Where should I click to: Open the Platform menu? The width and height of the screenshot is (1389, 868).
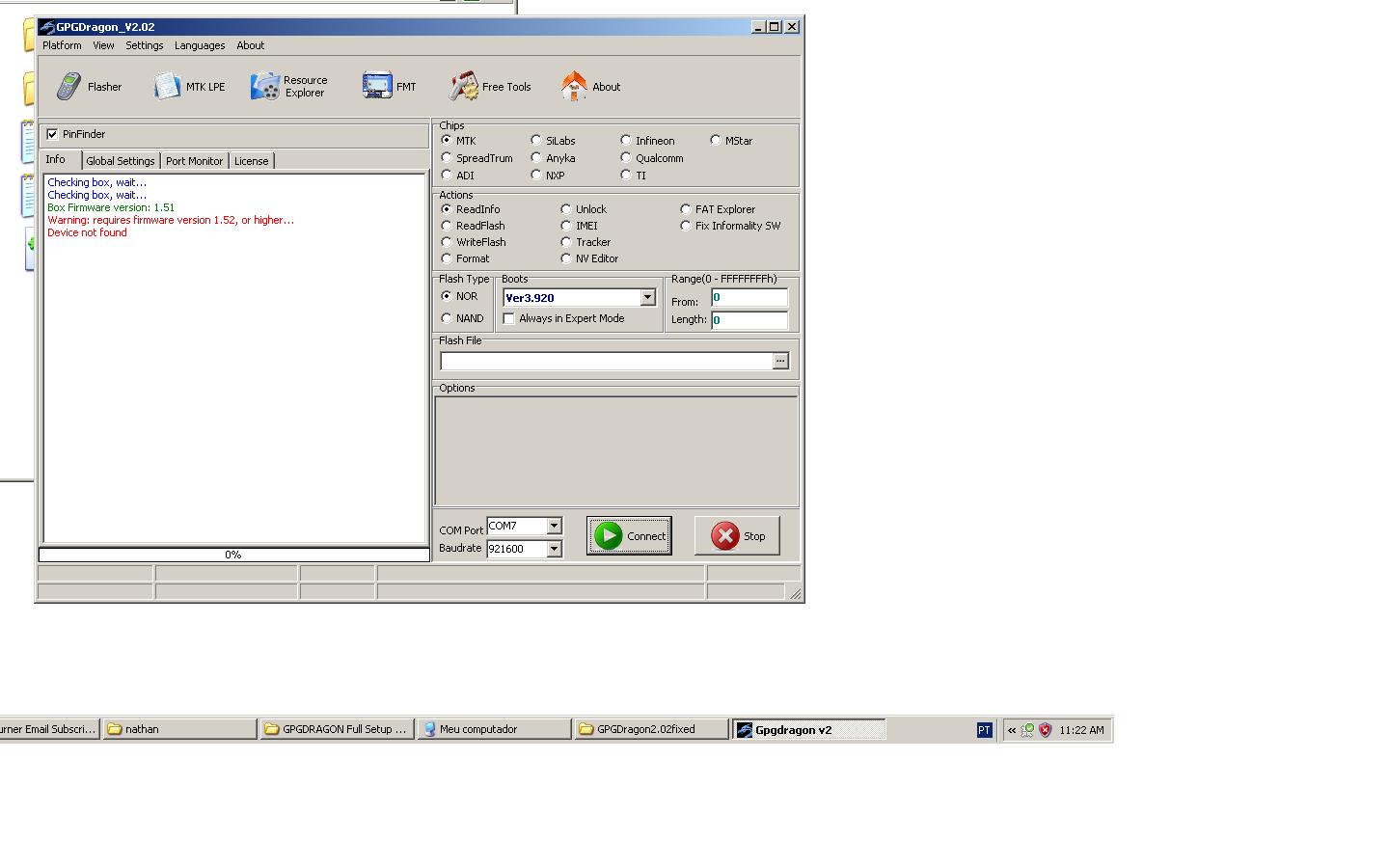pos(62,45)
